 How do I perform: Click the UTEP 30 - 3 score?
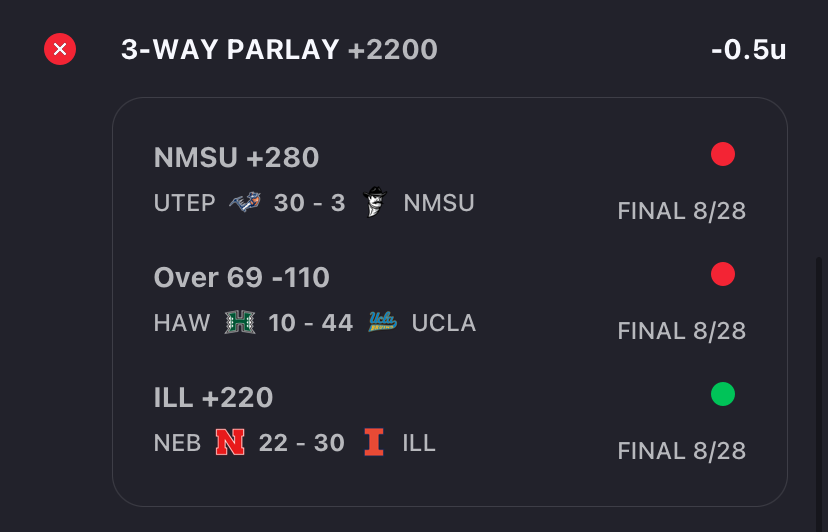309,203
